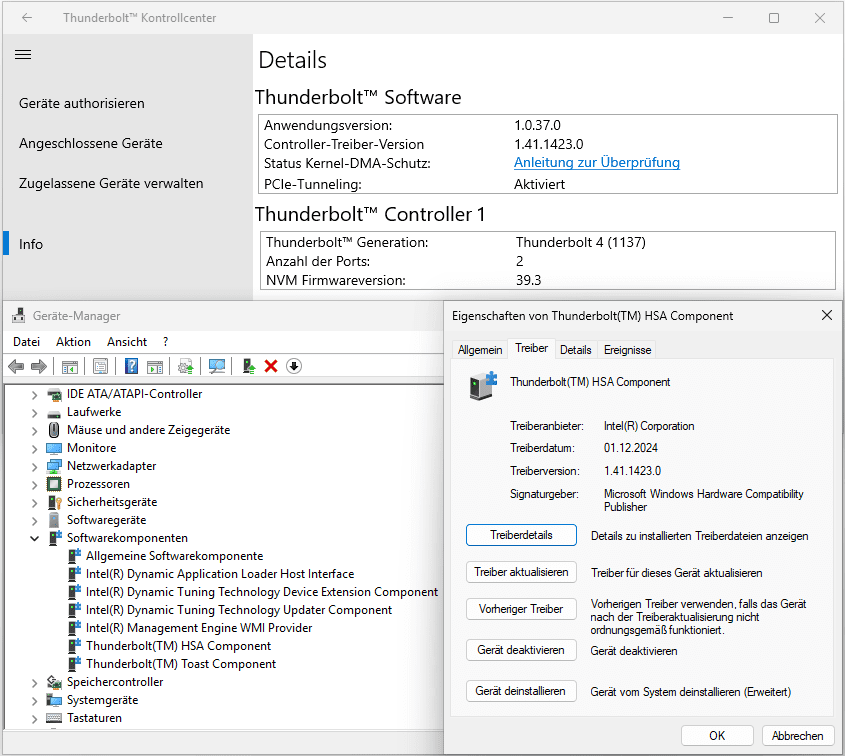Click the Thunderbolt HSA Component device icon in properties

pos(483,386)
